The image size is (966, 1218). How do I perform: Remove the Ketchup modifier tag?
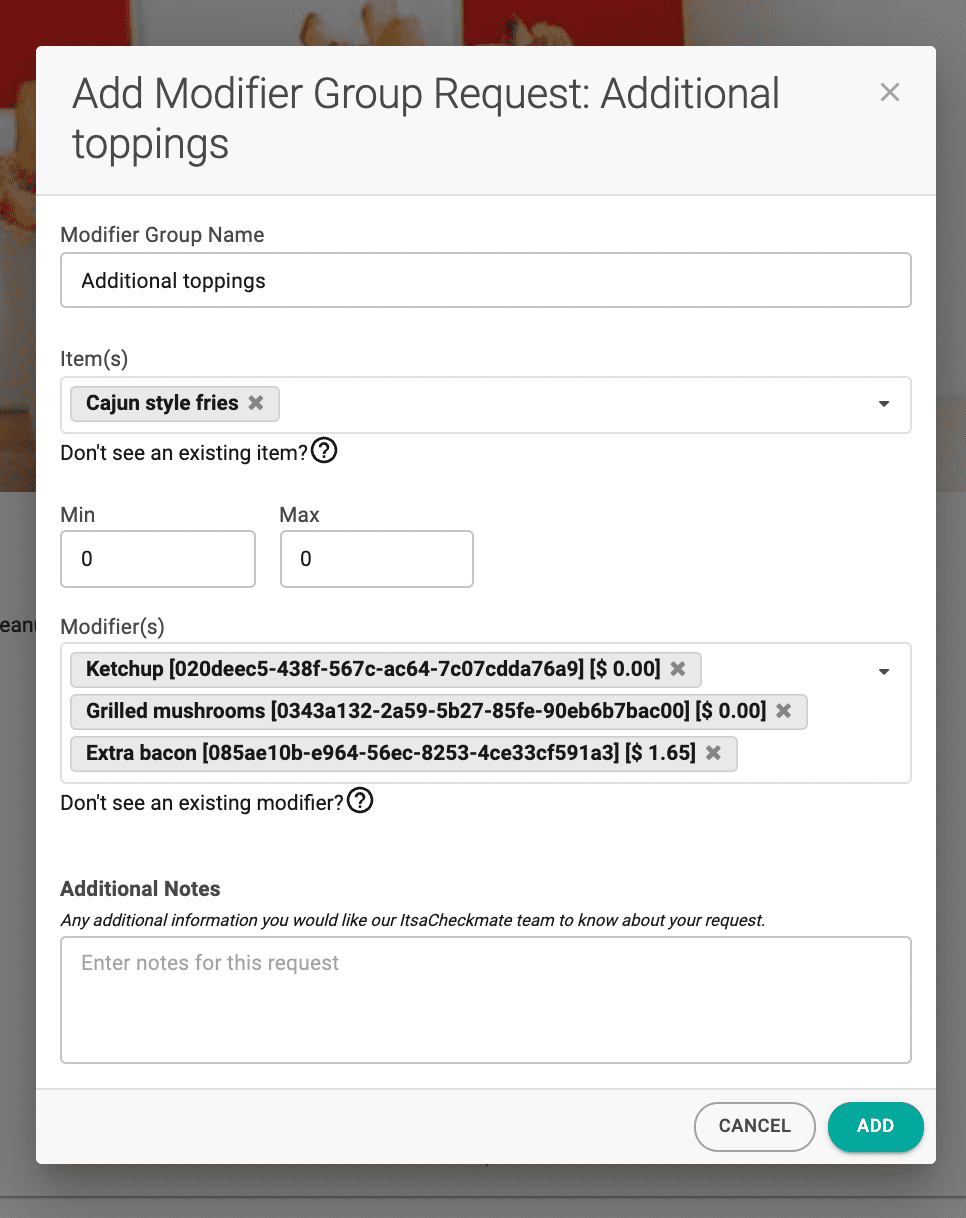point(678,669)
